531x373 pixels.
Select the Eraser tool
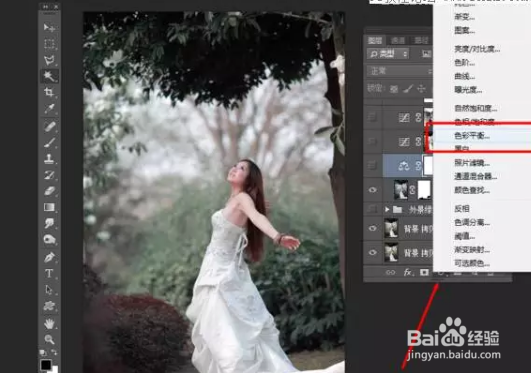(49, 191)
